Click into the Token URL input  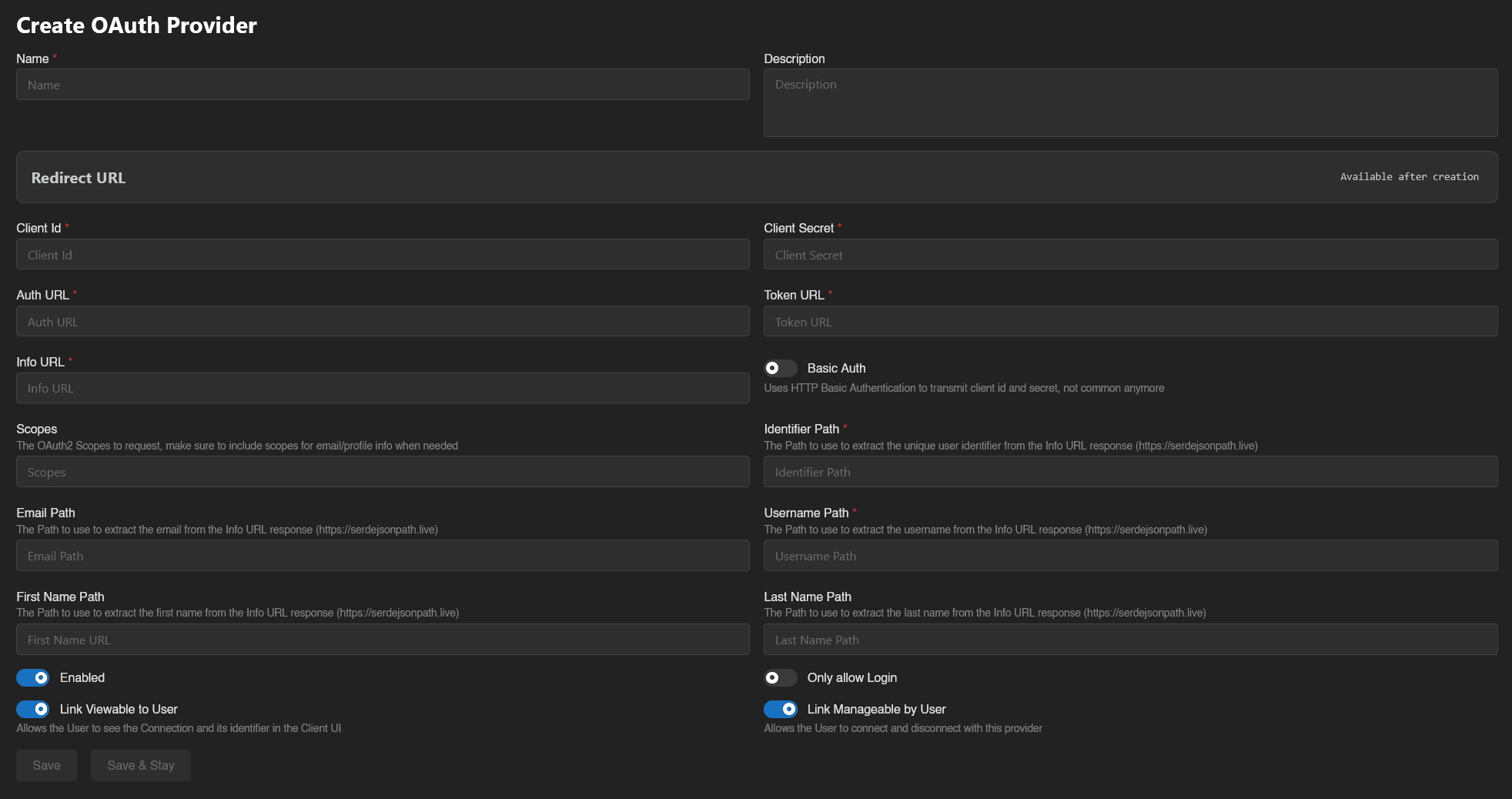tap(1131, 321)
